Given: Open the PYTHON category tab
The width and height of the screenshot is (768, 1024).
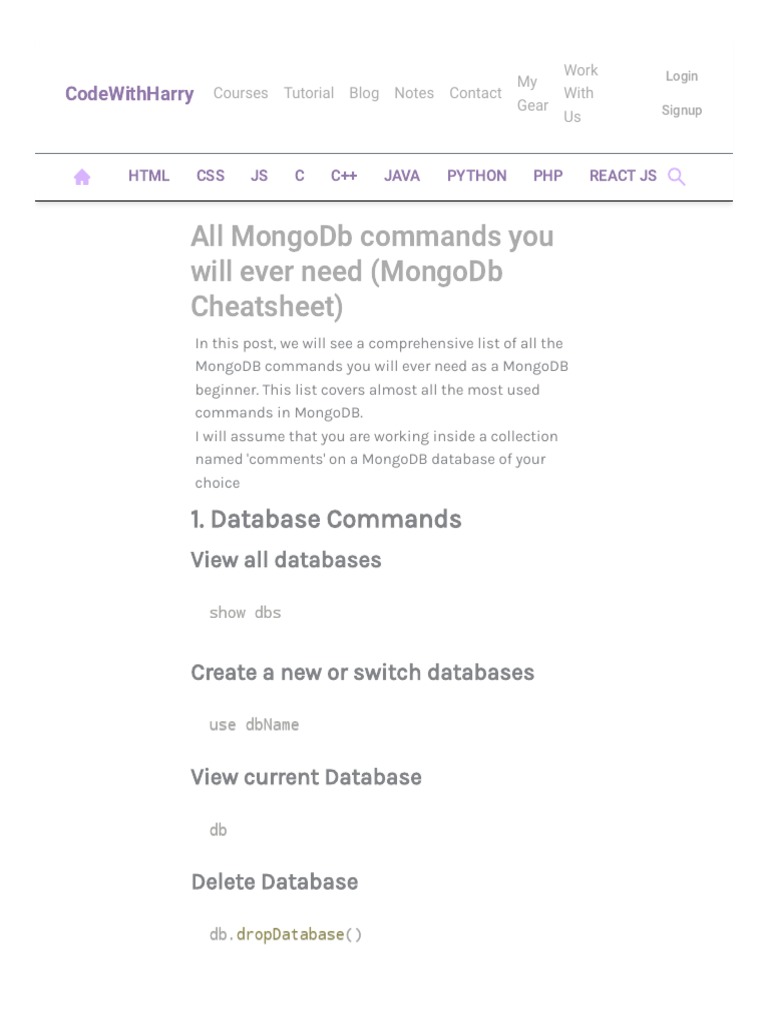Looking at the screenshot, I should click(x=477, y=176).
